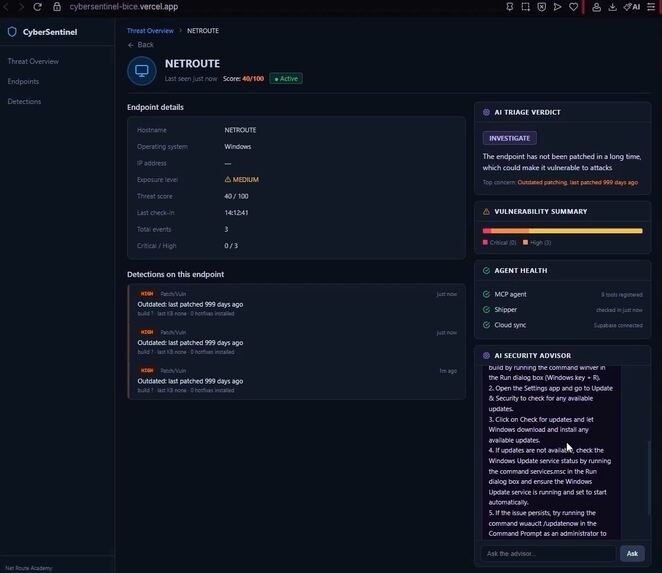
Task: Click the play/flow icon in browser toolbar
Action: 557,7
